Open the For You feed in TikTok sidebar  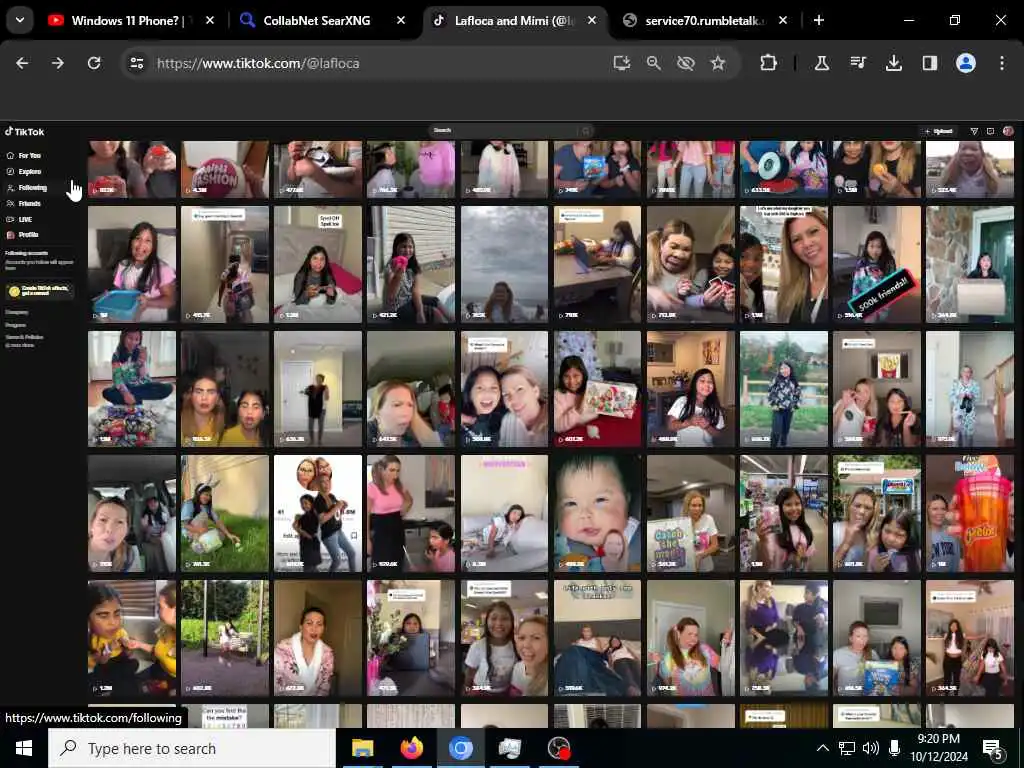point(24,155)
